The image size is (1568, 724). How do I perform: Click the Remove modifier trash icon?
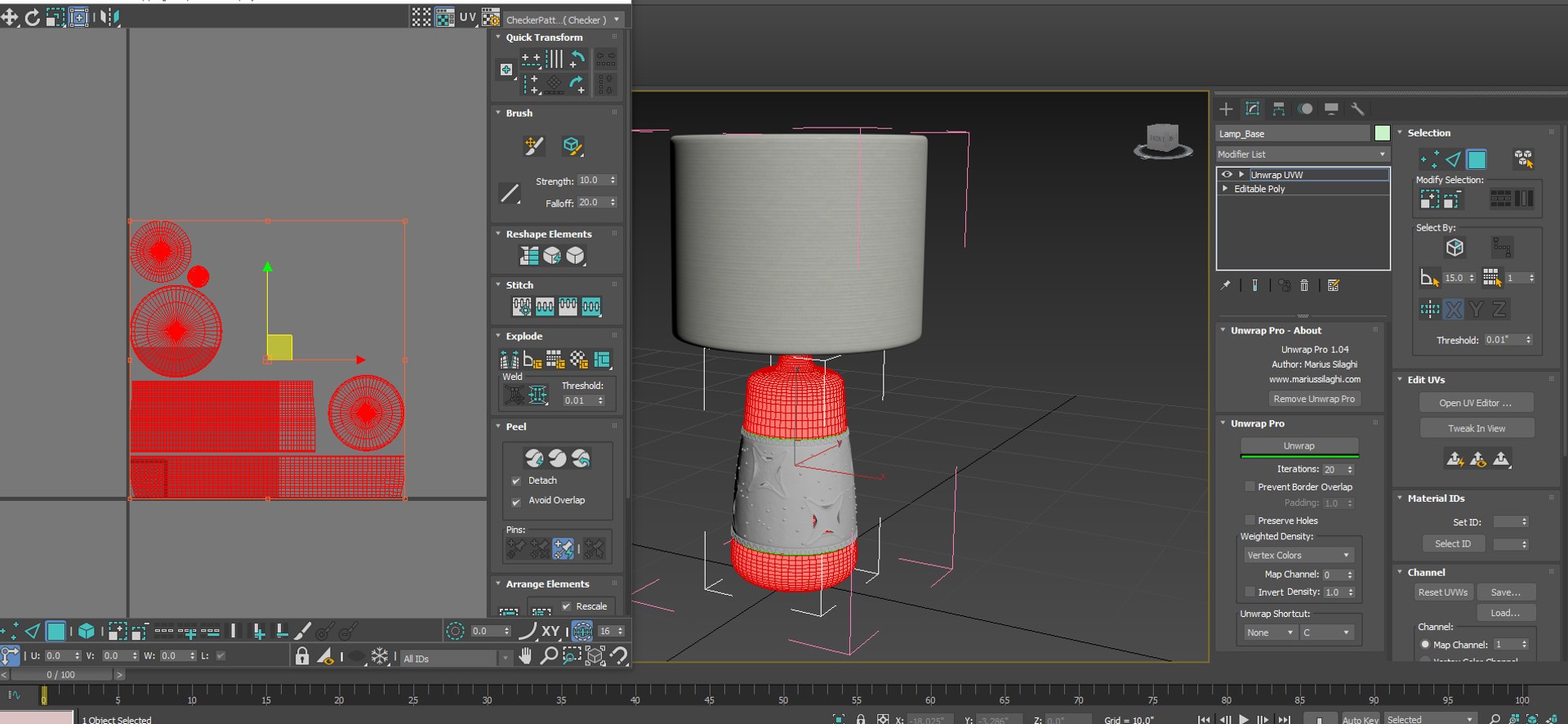point(1304,285)
